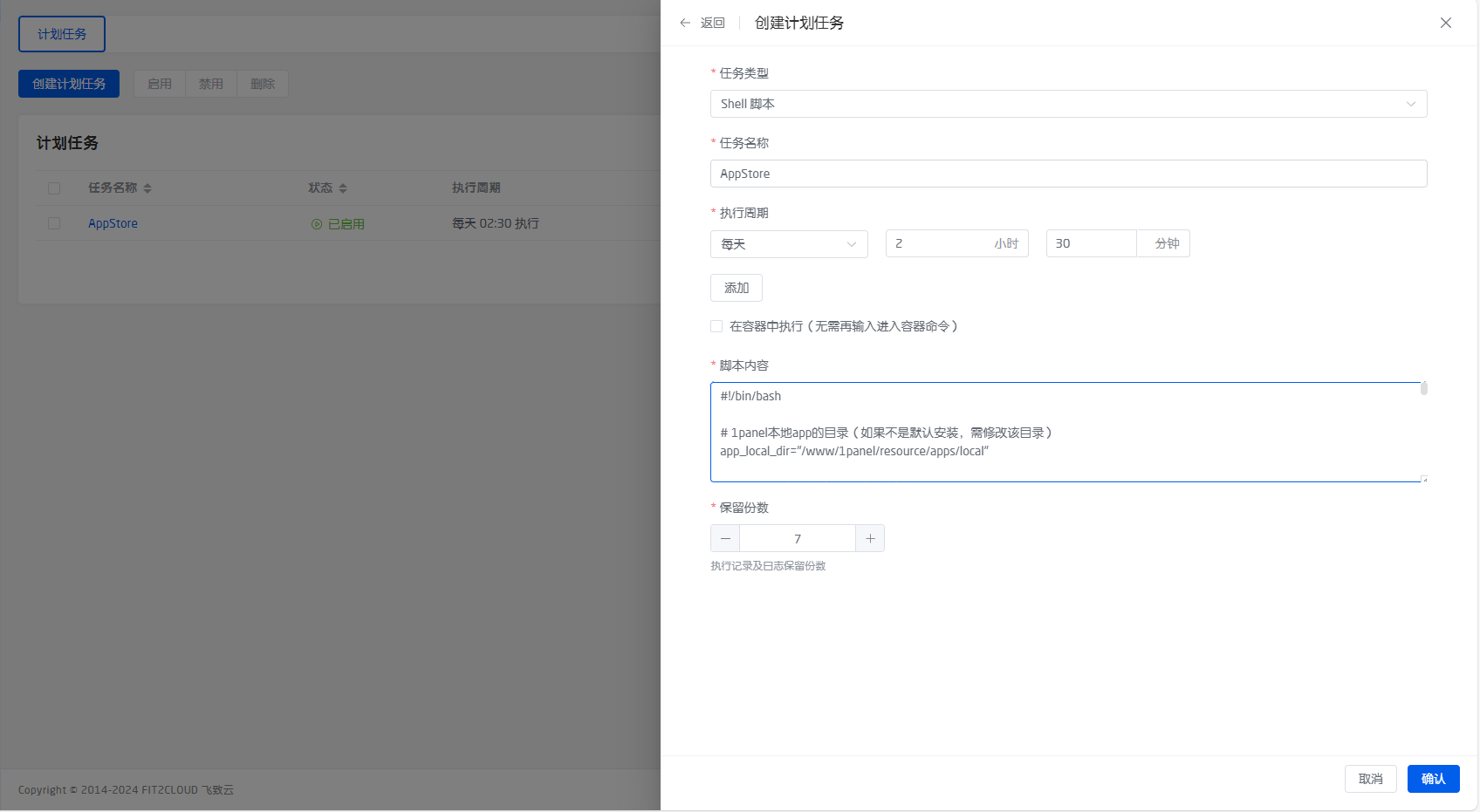Close the 创建计划任务 panel via the X

point(1445,23)
